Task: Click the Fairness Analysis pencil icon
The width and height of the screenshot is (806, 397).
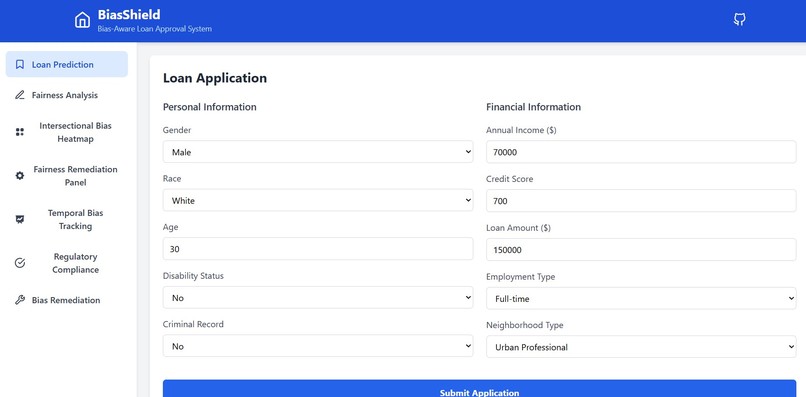Action: pyautogui.click(x=20, y=95)
